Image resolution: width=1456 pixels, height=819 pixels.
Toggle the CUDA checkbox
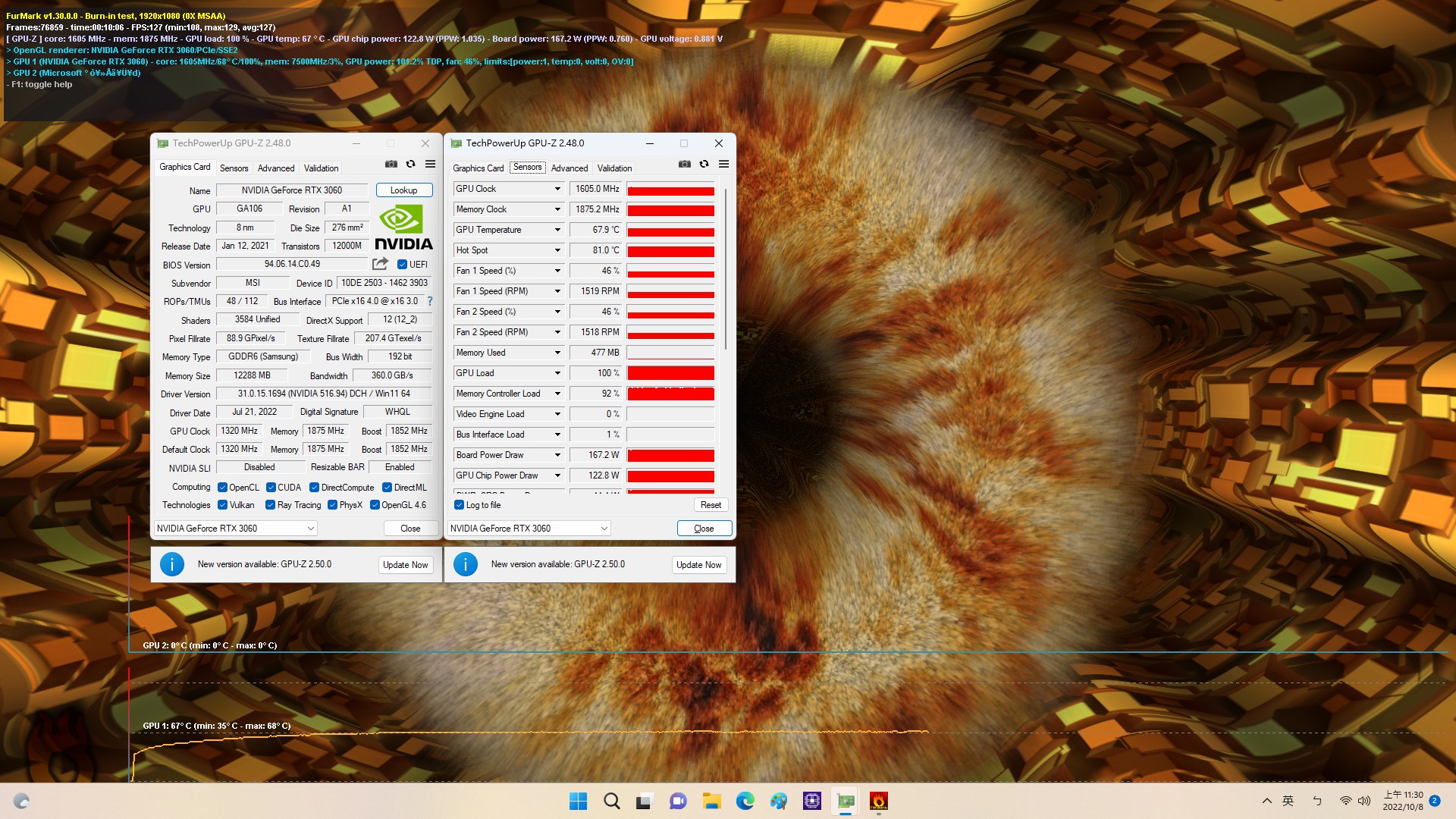tap(271, 488)
